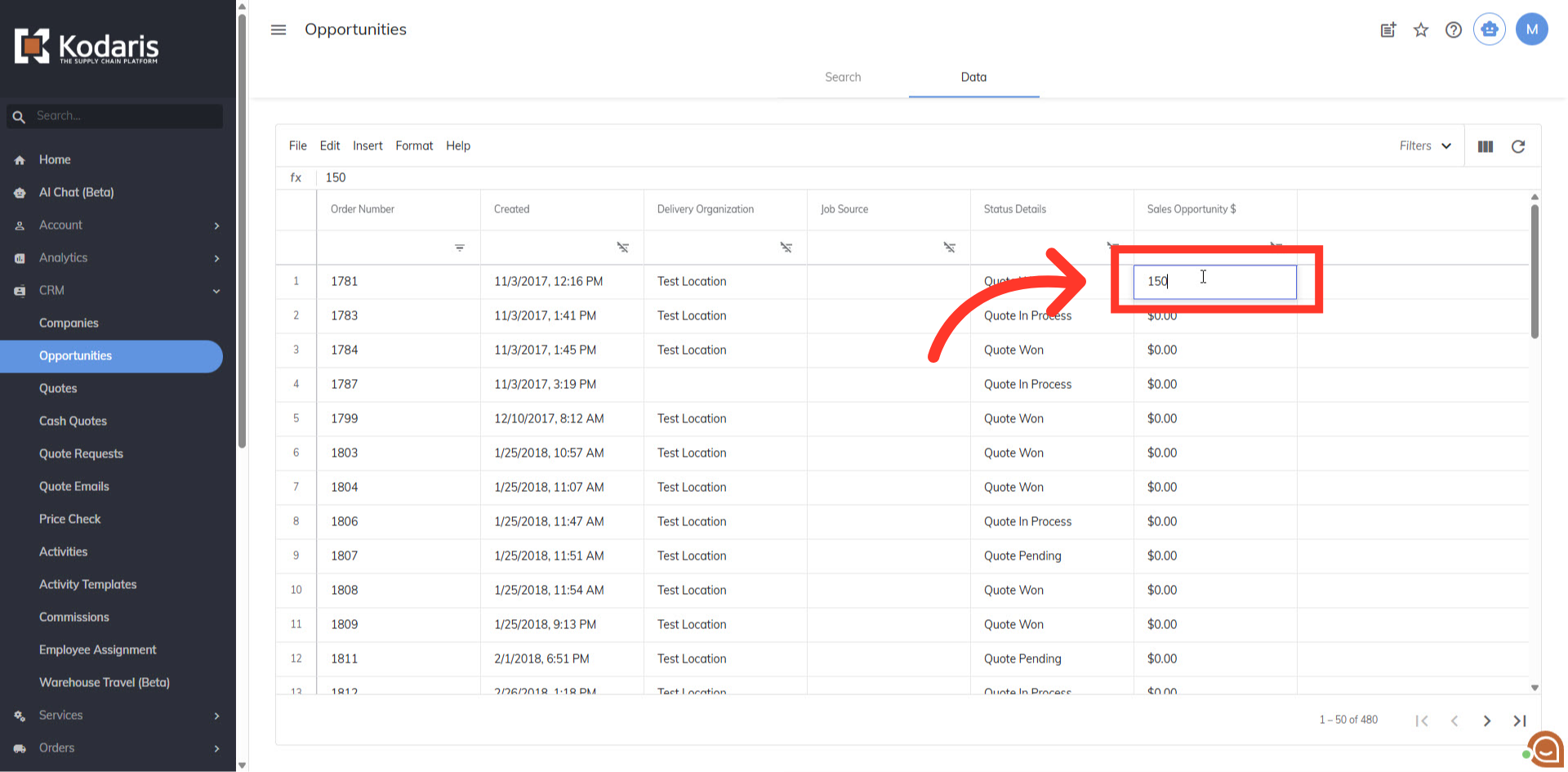
Task: Click the Home icon in sidebar
Action: pyautogui.click(x=20, y=160)
